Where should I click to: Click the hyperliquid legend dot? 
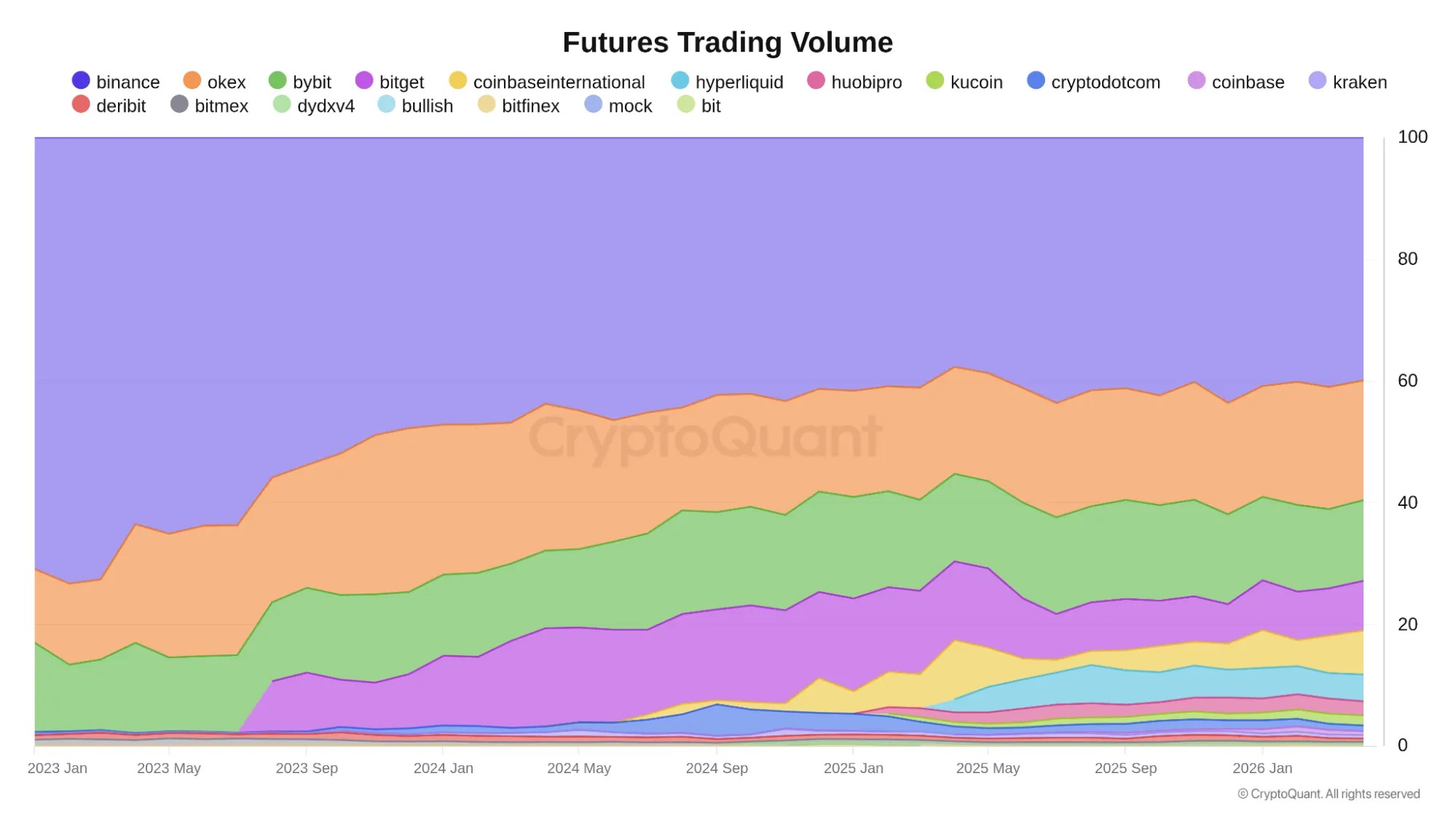click(x=680, y=81)
